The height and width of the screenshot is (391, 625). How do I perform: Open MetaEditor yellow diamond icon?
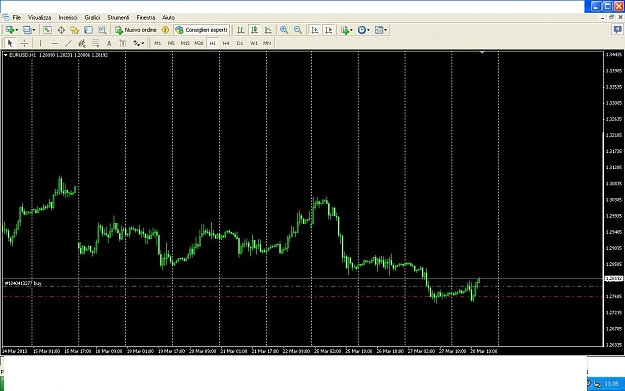[x=165, y=30]
